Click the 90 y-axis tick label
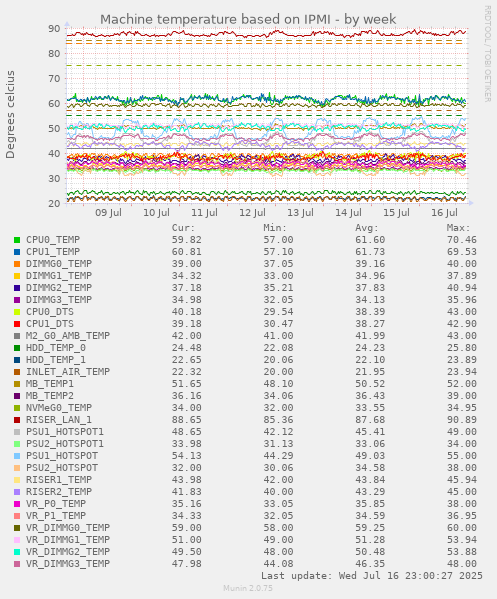Viewport: 497px width, 599px height. click(54, 29)
